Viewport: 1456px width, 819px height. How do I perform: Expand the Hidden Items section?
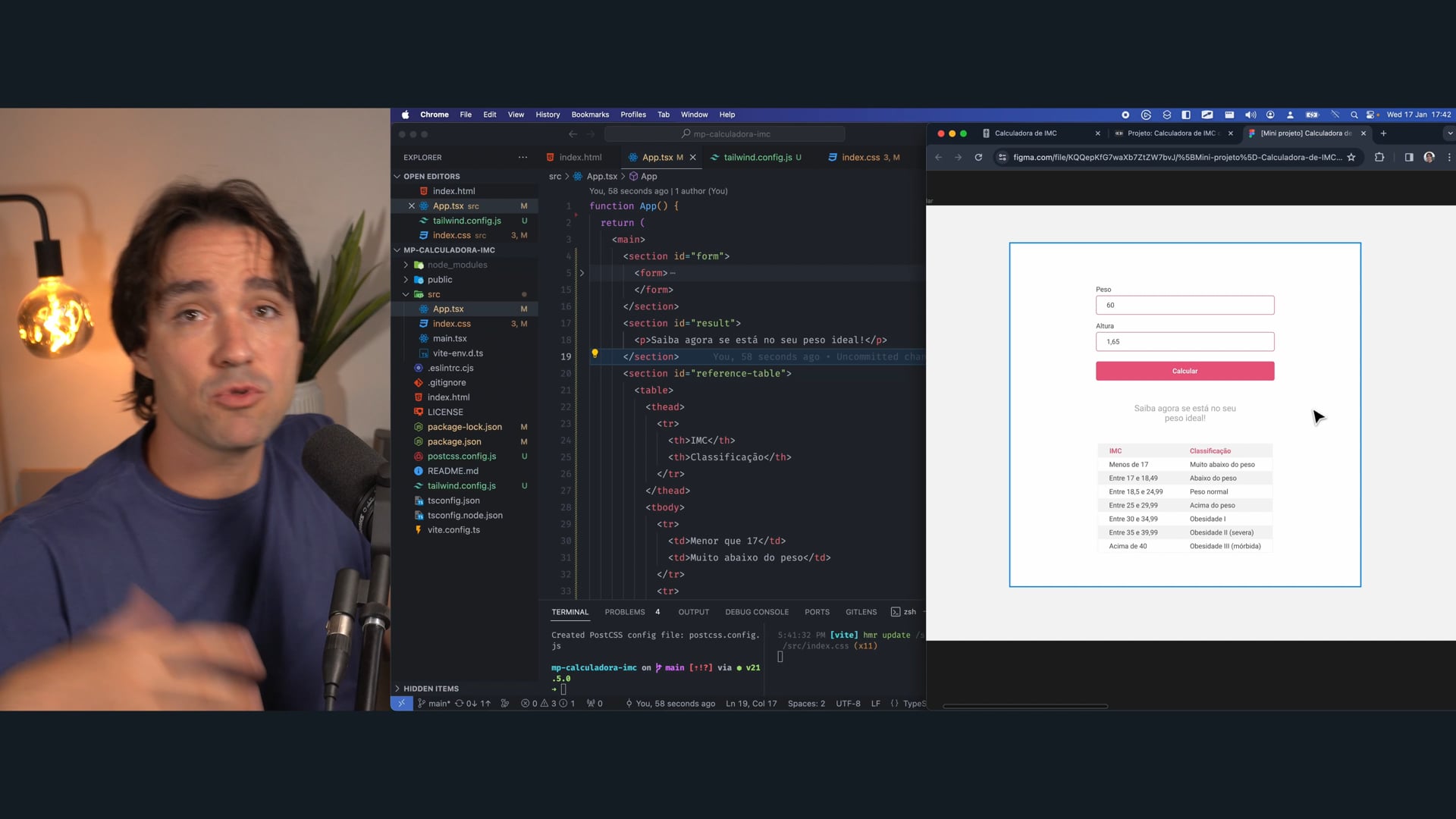(x=431, y=689)
